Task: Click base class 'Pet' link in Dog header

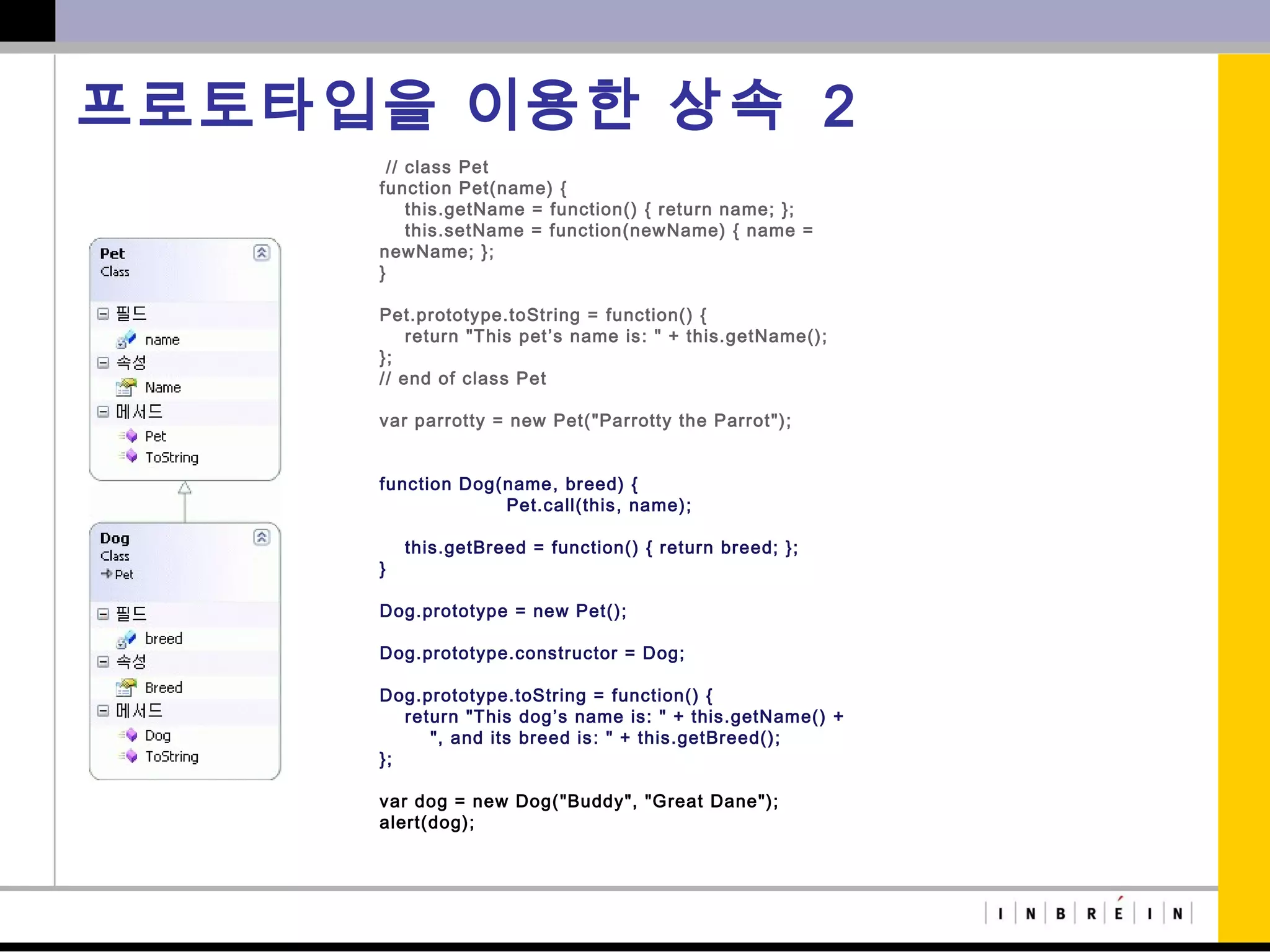Action: click(124, 575)
